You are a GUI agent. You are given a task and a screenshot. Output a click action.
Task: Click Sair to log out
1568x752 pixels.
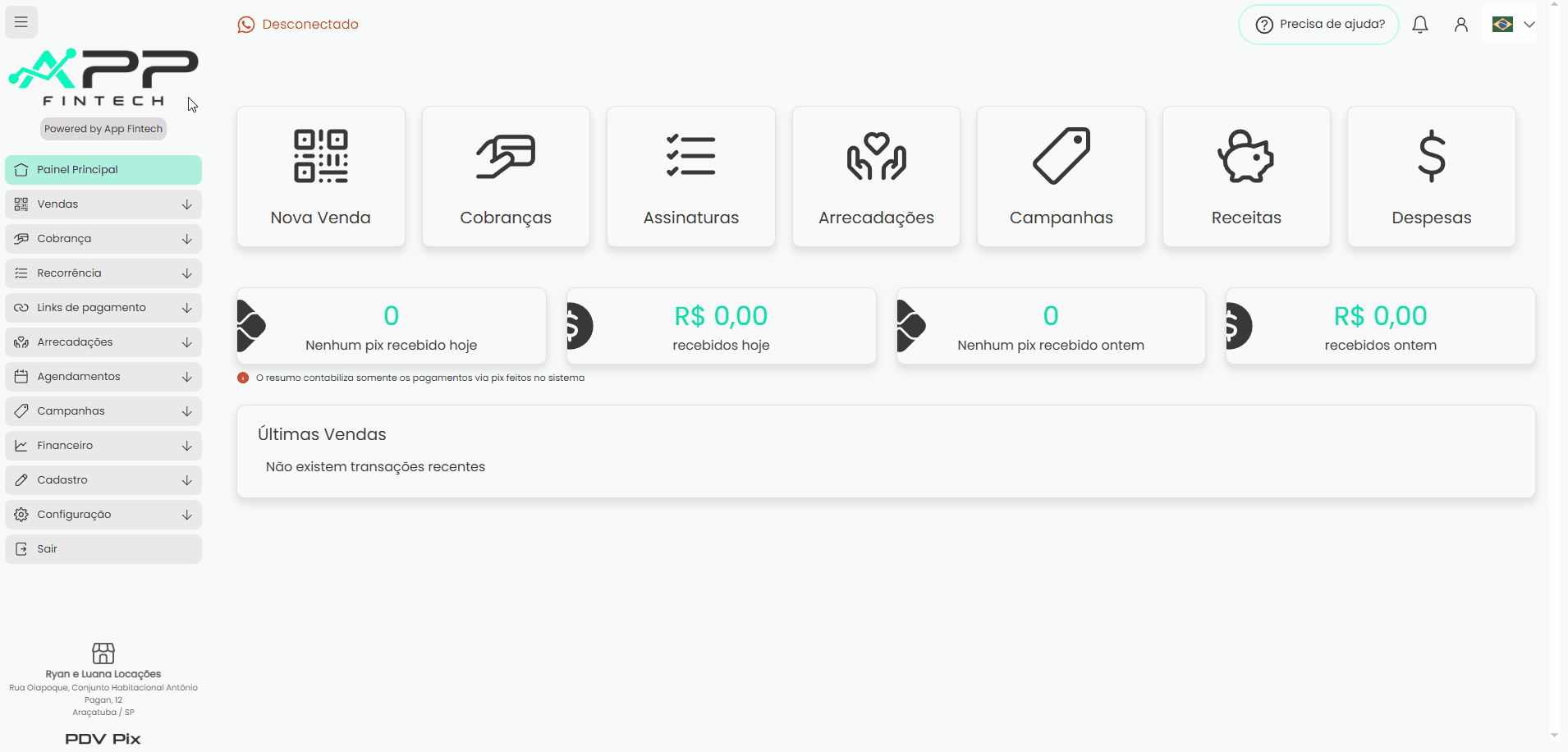(103, 549)
